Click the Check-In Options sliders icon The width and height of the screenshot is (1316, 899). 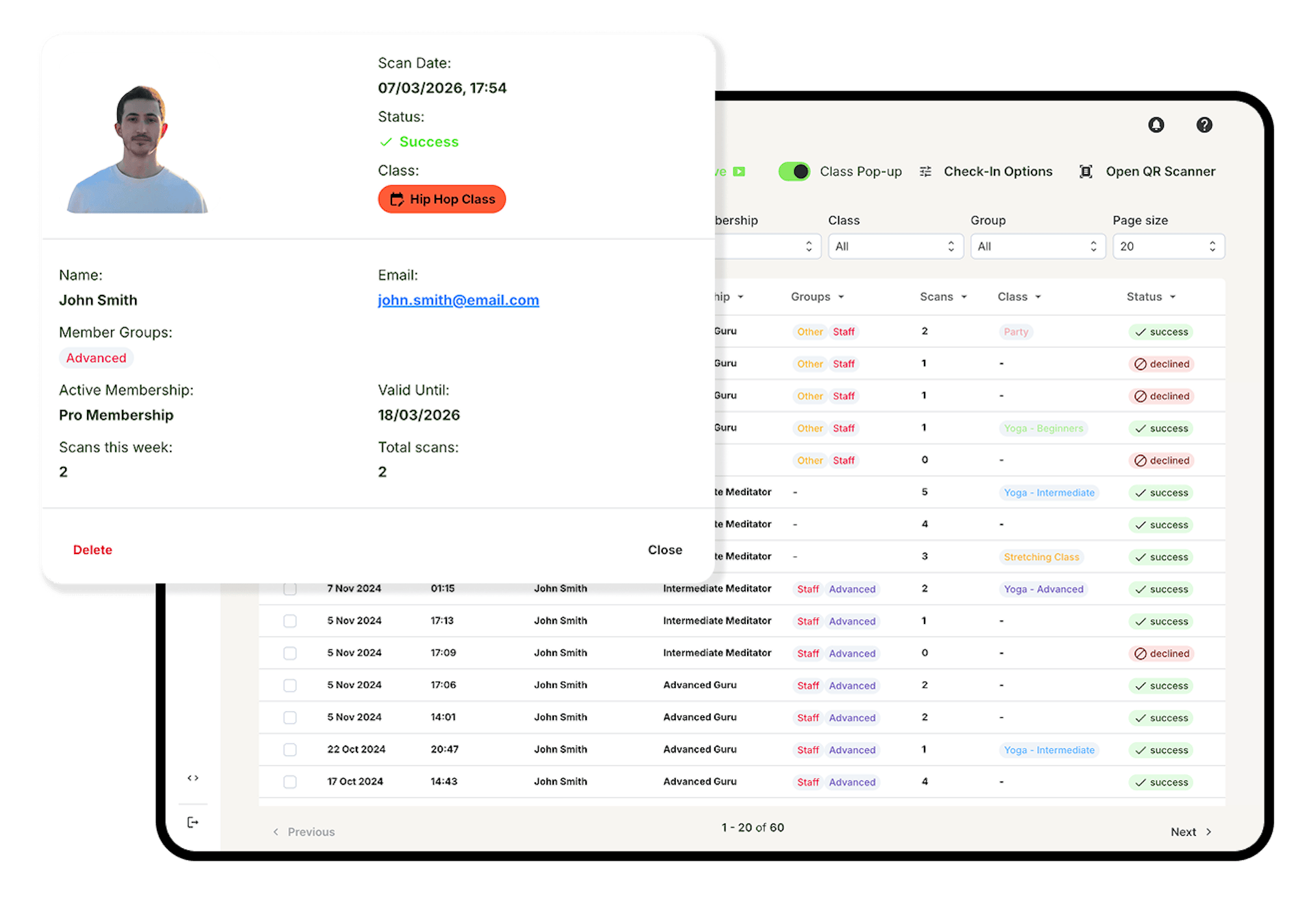click(925, 171)
